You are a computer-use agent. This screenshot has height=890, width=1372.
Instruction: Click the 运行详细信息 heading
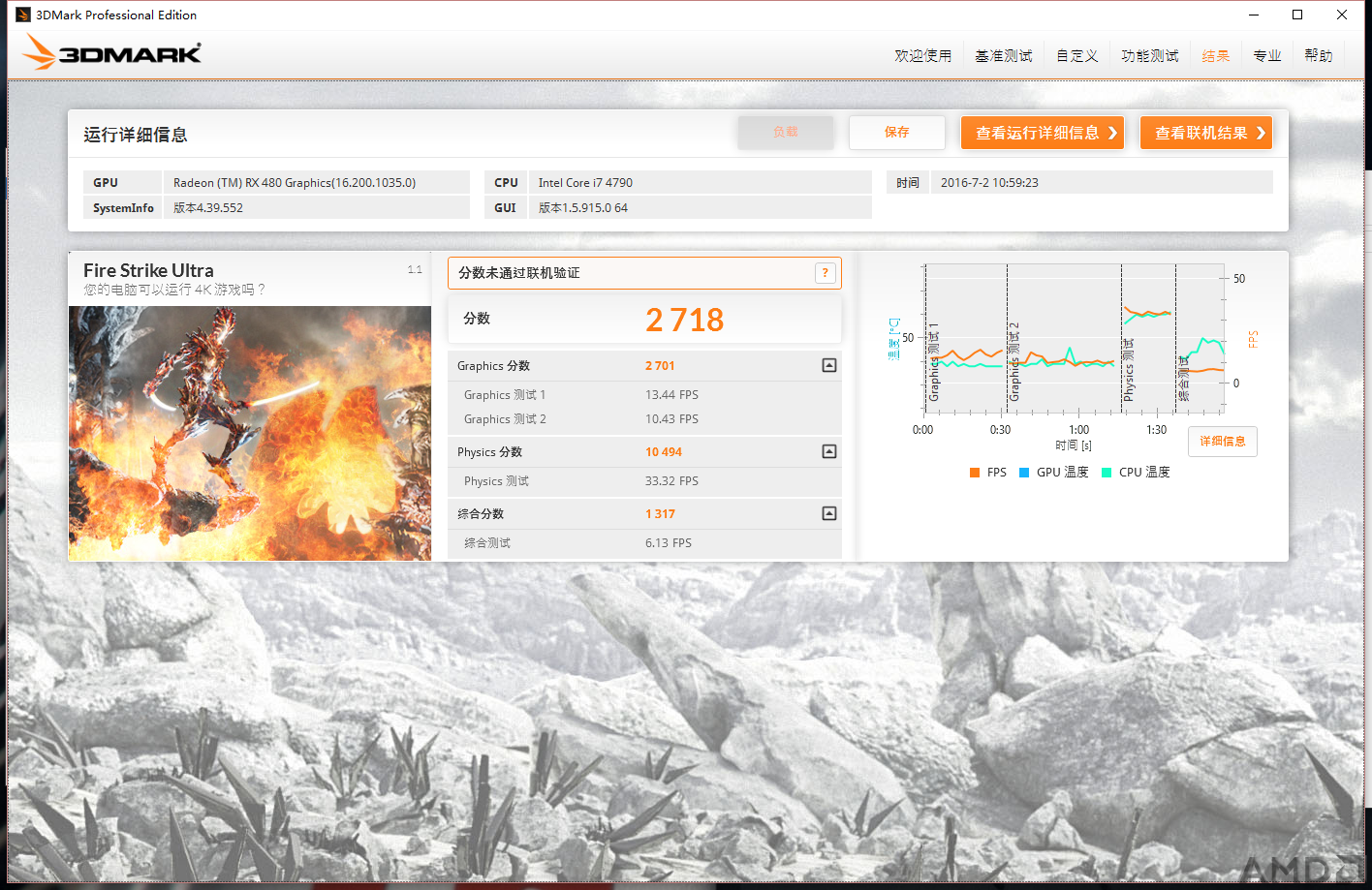tap(136, 135)
